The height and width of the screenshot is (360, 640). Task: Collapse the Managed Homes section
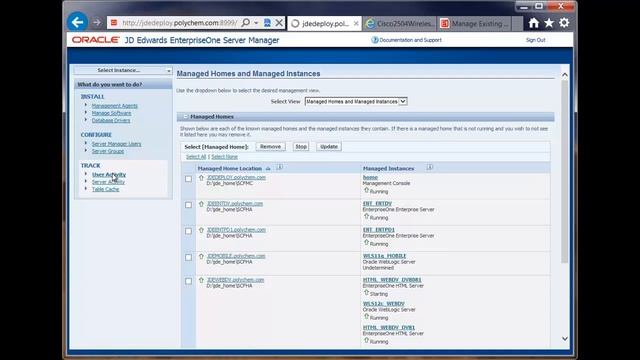186,117
